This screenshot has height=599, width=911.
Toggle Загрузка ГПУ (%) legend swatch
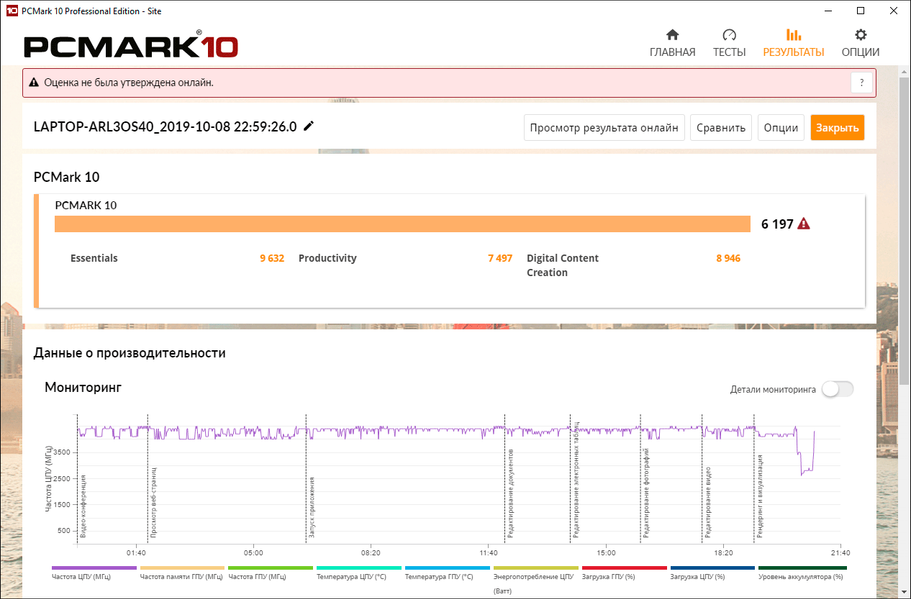pyautogui.click(x=625, y=568)
